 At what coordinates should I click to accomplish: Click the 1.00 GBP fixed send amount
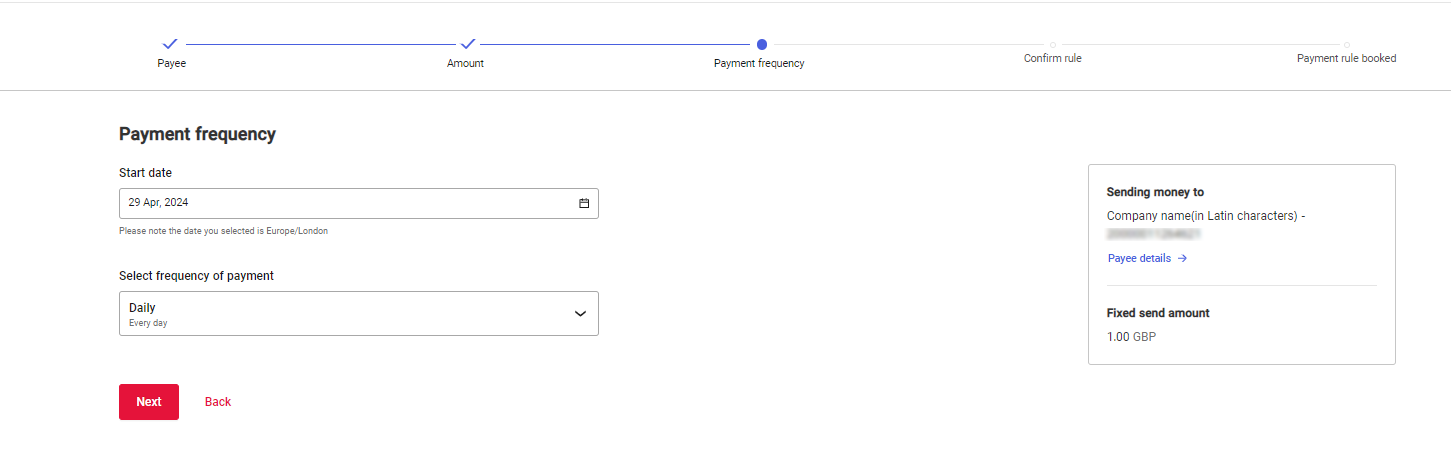(1131, 337)
